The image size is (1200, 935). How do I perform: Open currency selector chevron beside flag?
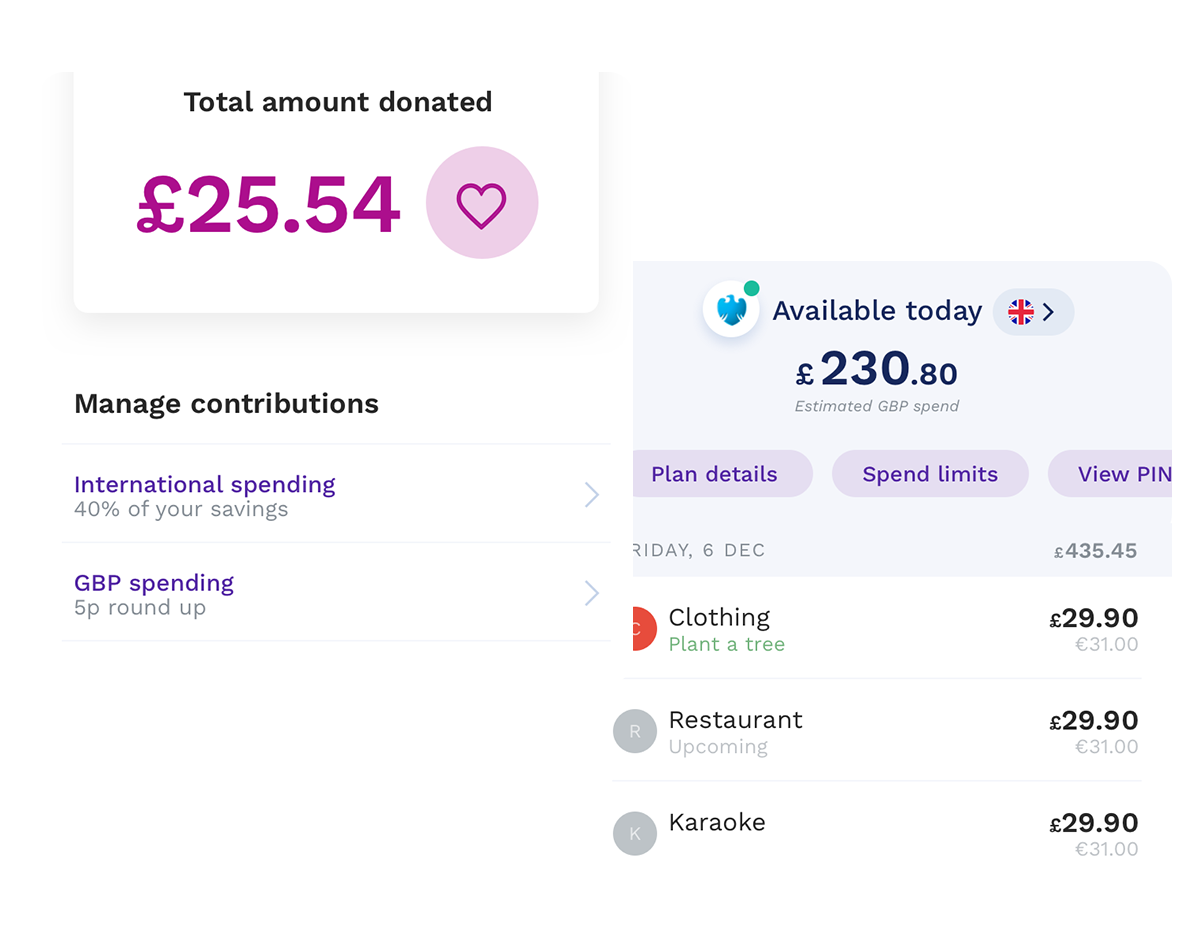click(x=1048, y=312)
